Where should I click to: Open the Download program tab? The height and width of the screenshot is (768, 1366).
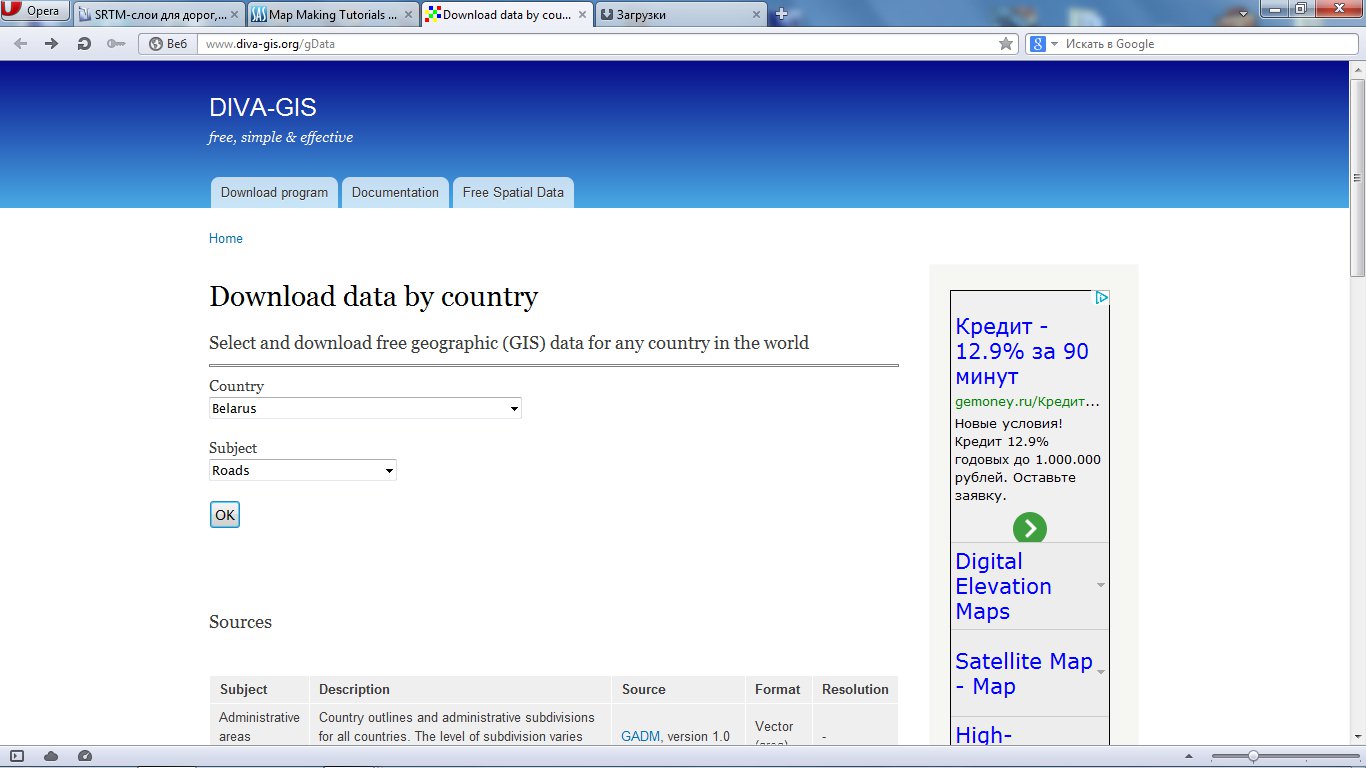(274, 193)
